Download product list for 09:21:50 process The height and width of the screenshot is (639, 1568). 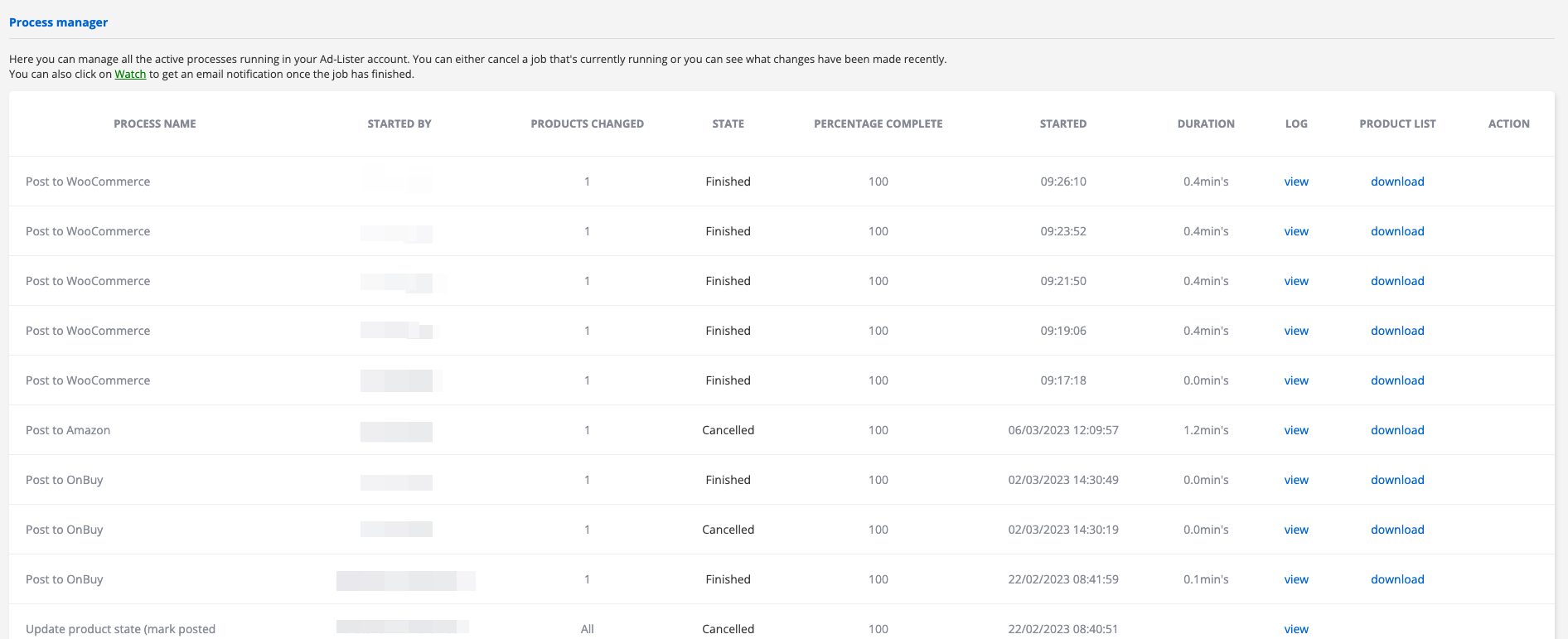click(1397, 281)
